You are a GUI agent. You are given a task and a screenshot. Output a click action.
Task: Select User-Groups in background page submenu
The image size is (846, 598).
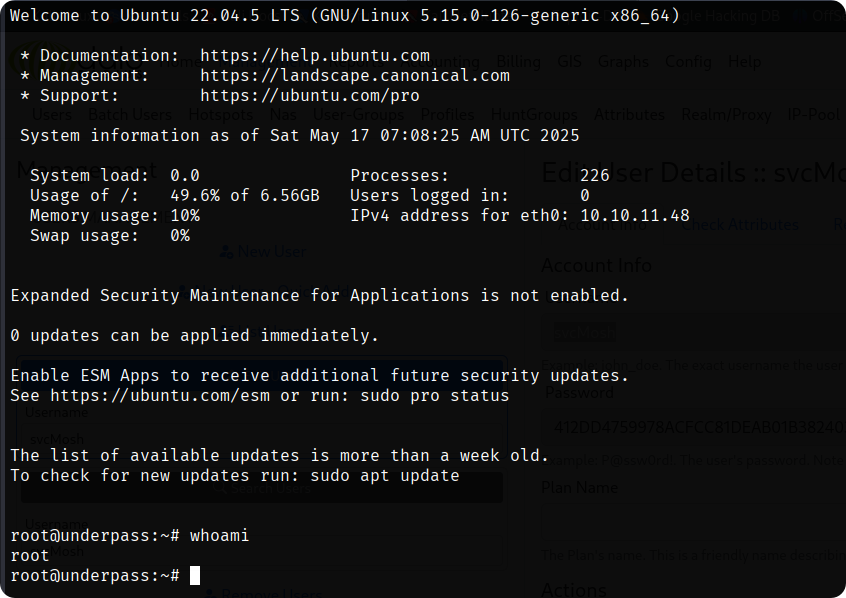click(x=359, y=114)
